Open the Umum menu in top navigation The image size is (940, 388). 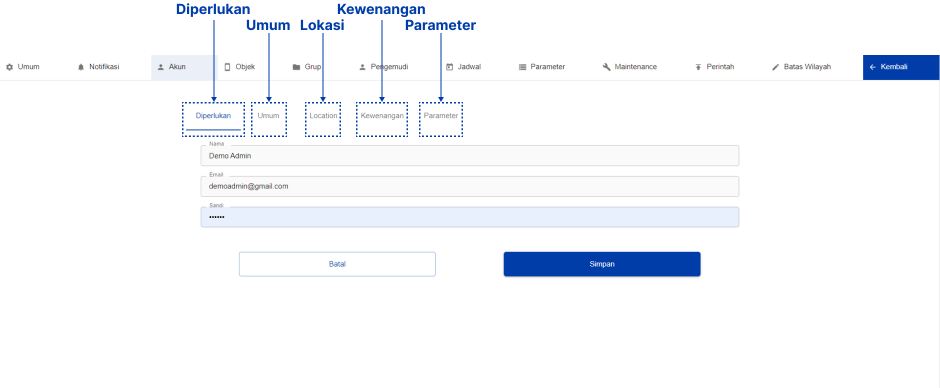coord(23,67)
